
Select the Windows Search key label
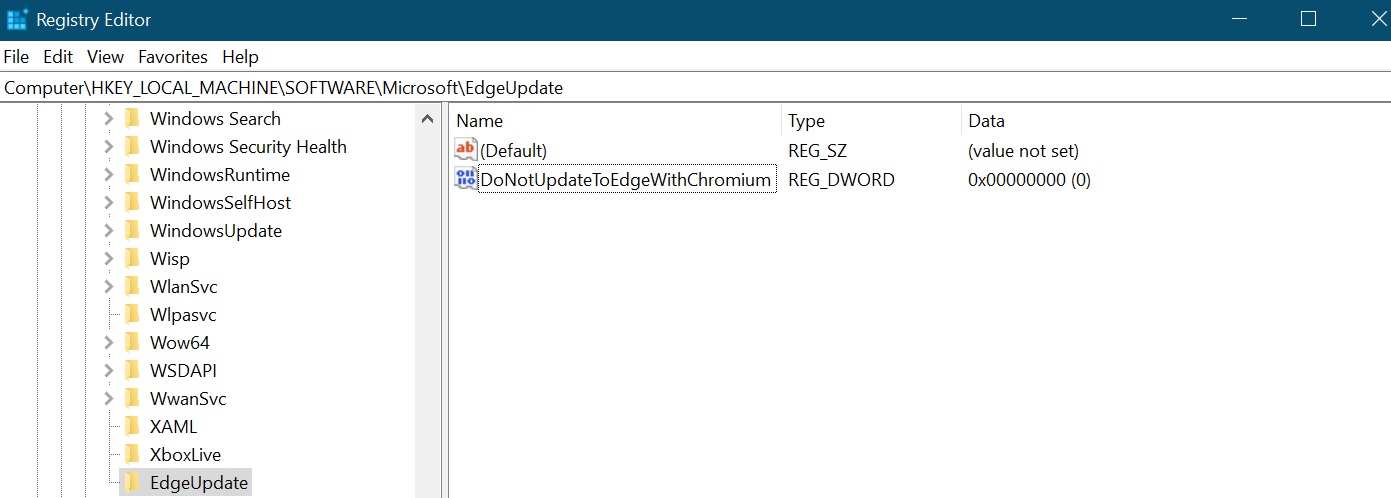tap(215, 118)
